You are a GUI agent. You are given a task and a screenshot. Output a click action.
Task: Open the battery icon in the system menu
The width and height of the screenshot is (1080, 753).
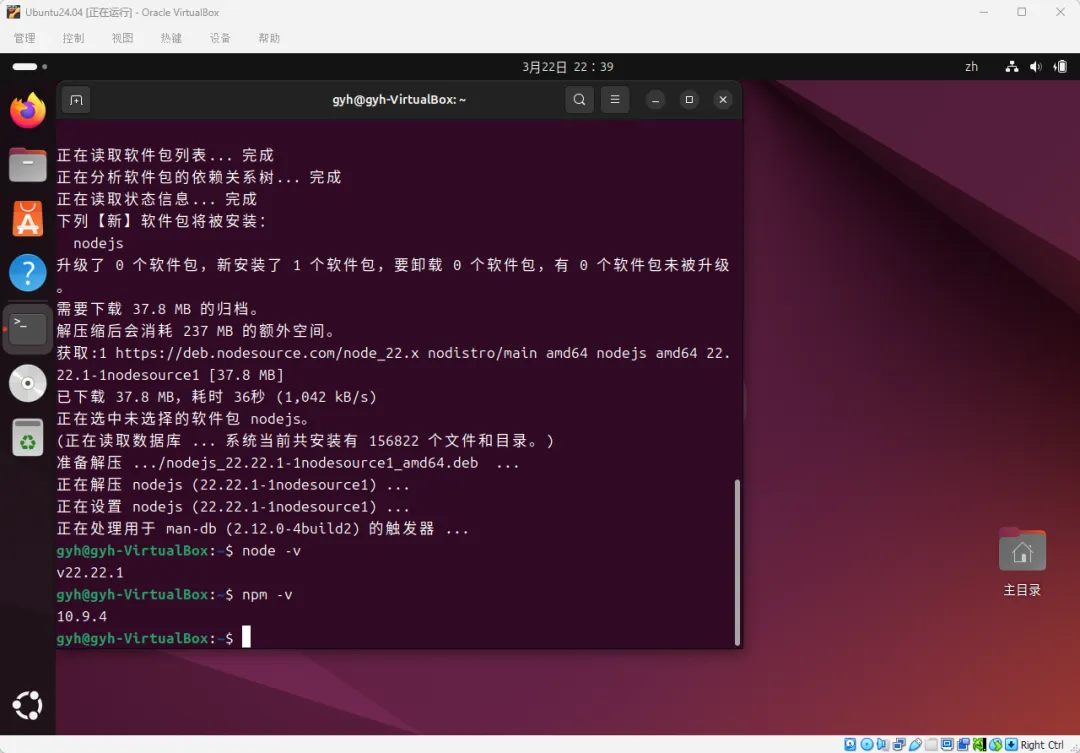(1060, 67)
